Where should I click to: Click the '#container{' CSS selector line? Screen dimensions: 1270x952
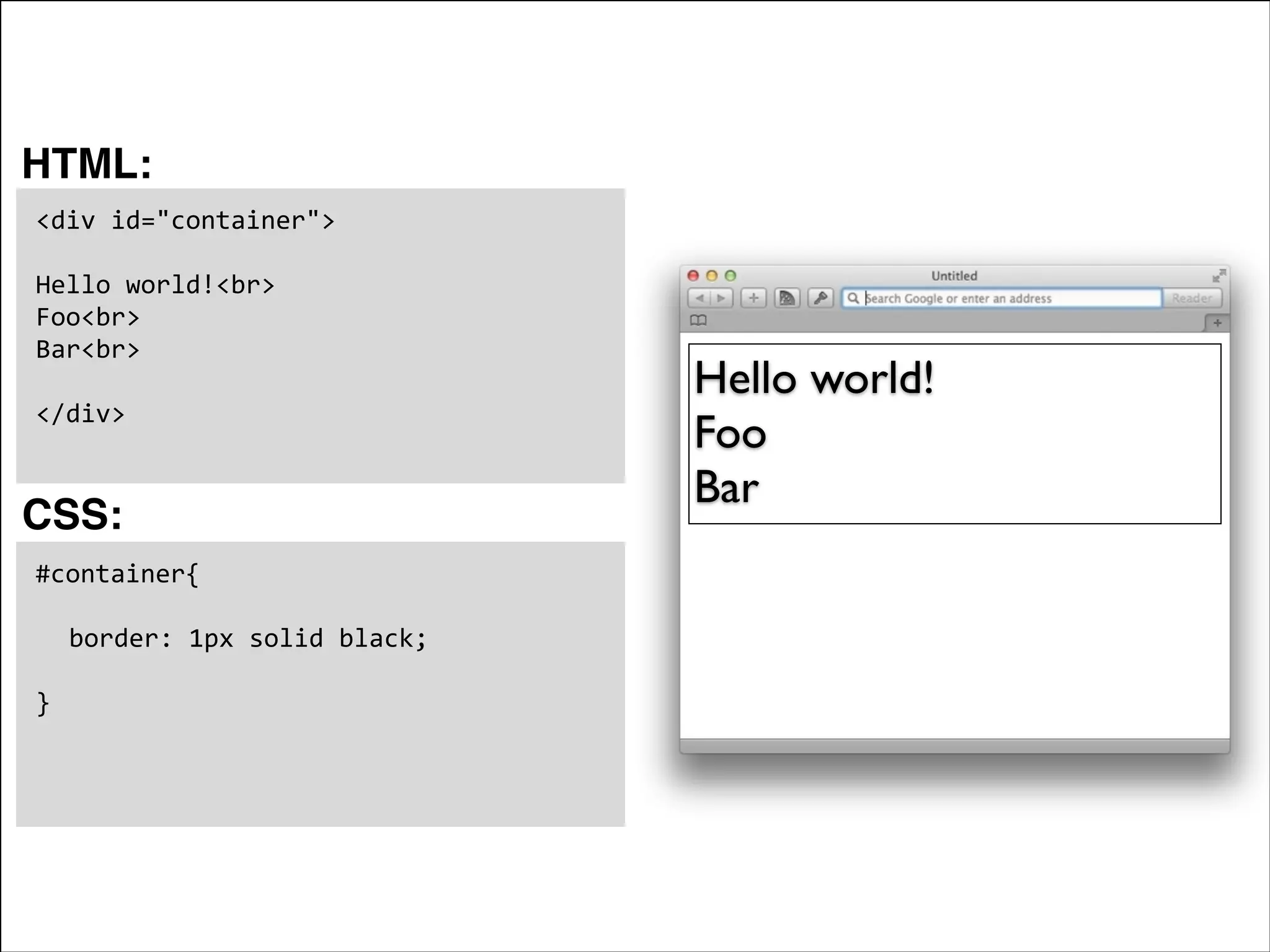tap(117, 574)
